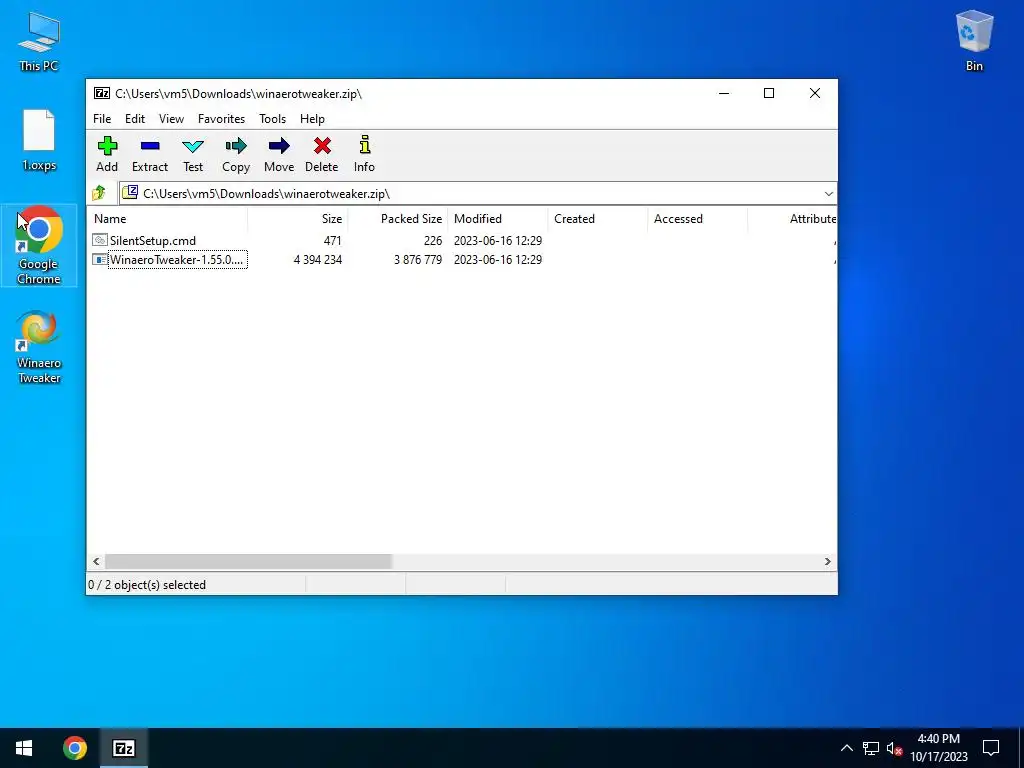Show hidden system tray icons

coord(846,748)
